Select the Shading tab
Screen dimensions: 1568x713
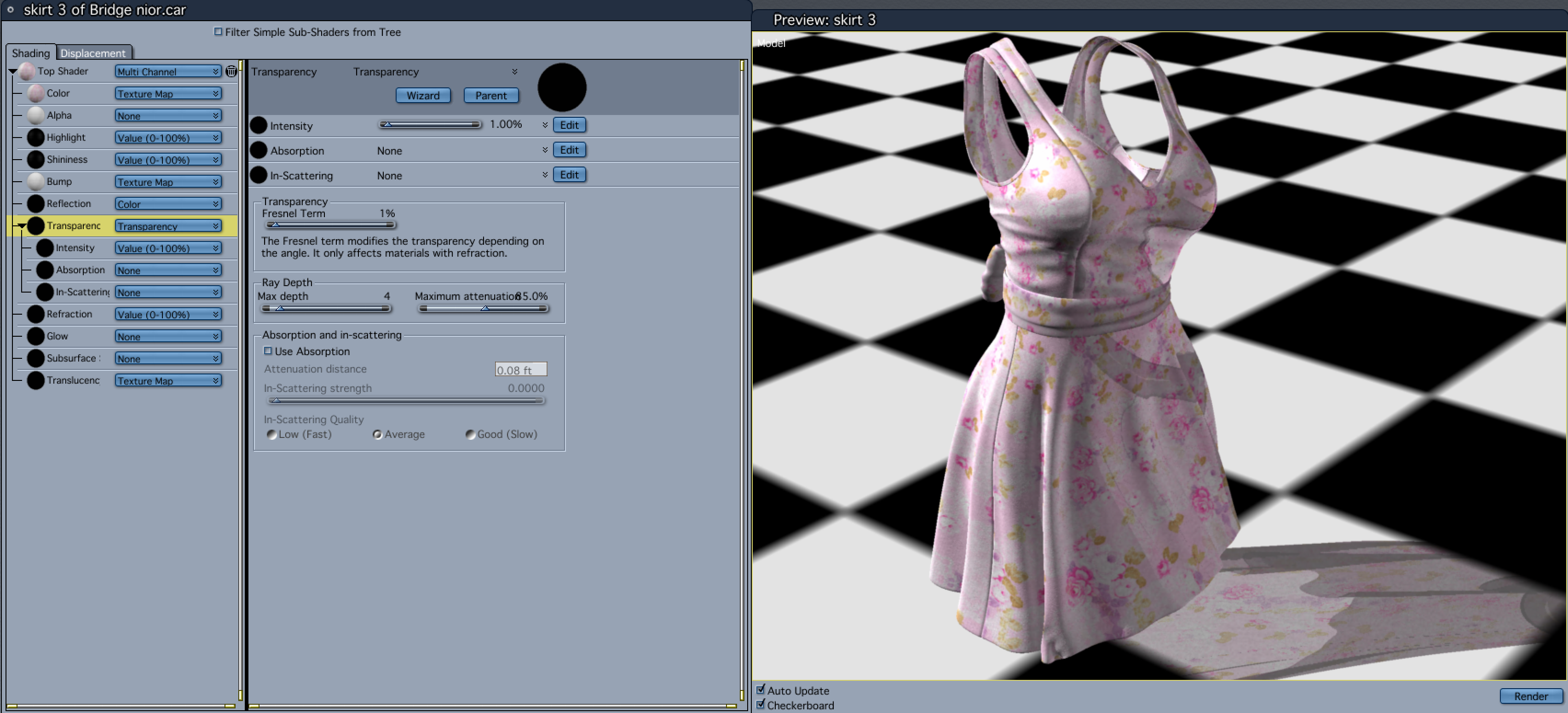tap(30, 53)
